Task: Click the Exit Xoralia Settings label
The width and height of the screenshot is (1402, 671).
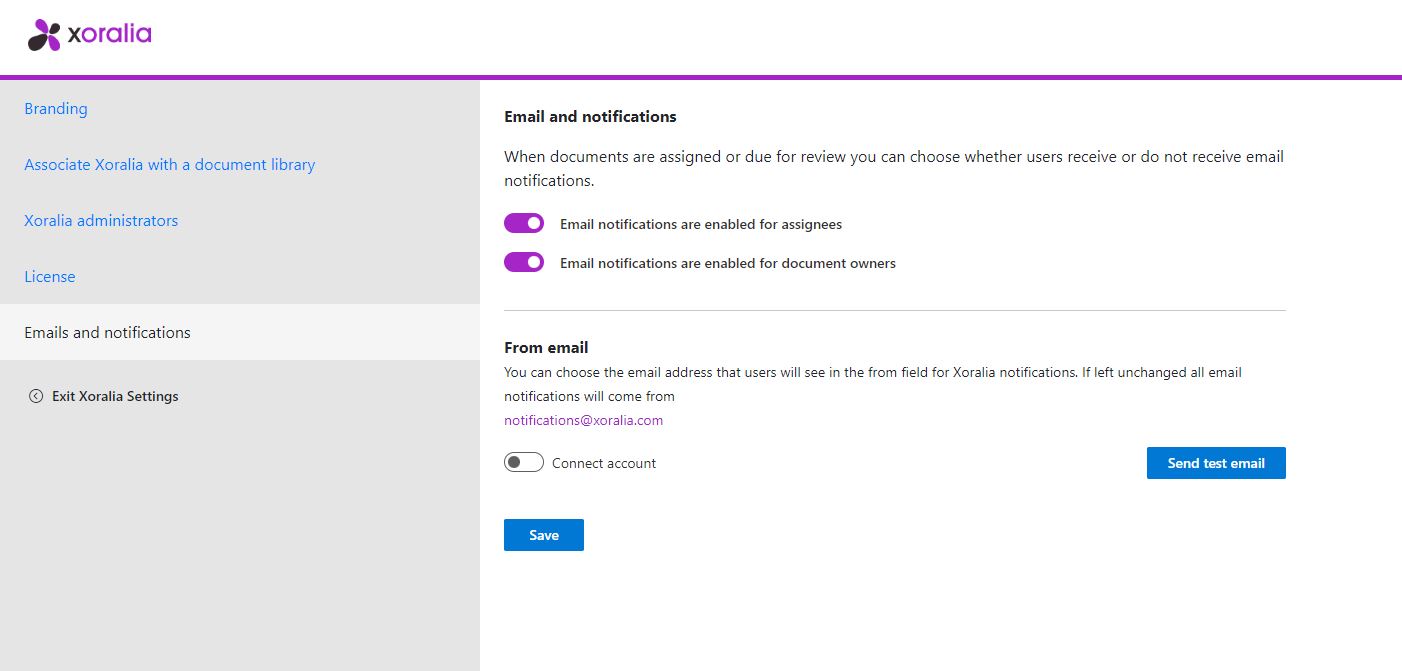Action: point(115,396)
